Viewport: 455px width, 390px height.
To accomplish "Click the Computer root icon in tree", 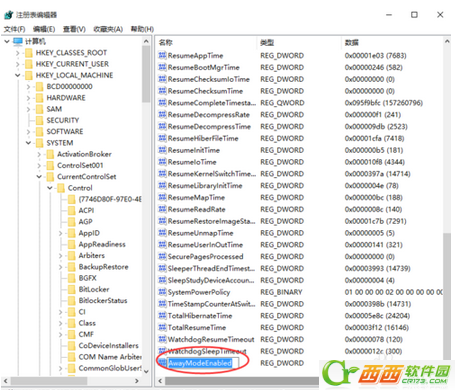I will click(18, 41).
